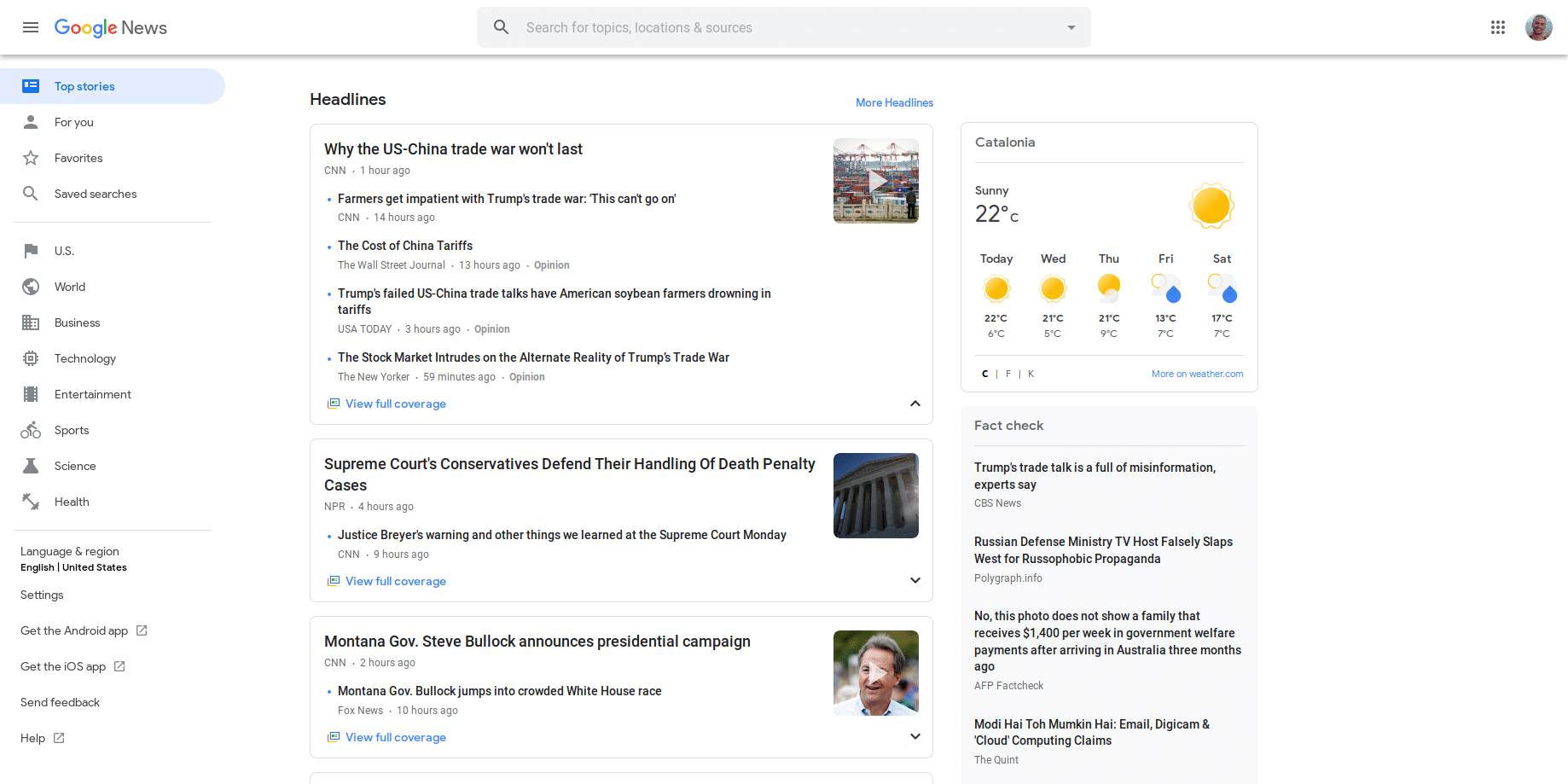The image size is (1568, 784).
Task: Click the World globe icon
Action: [x=31, y=287]
